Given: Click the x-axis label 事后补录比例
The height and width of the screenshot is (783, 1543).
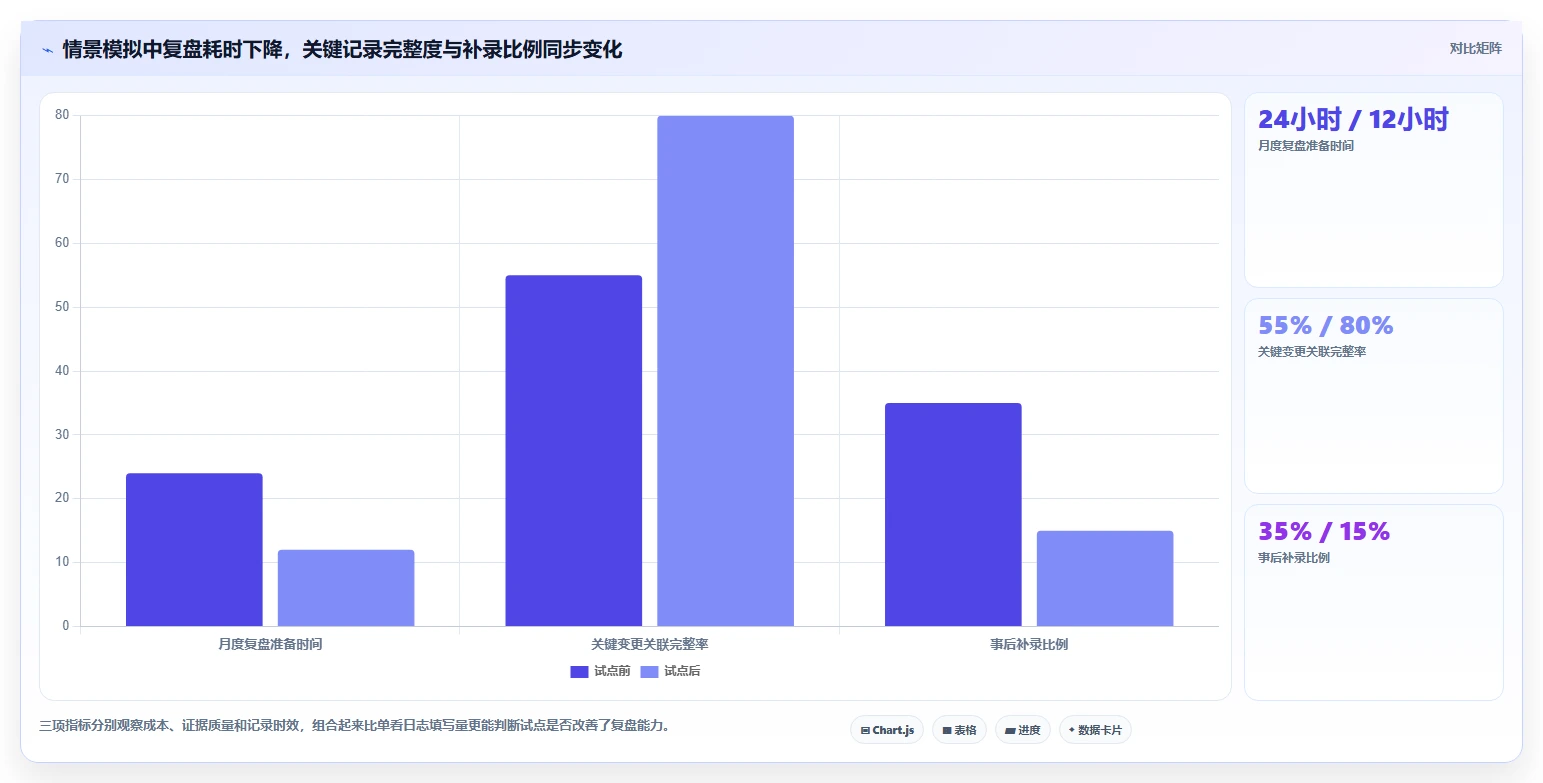Looking at the screenshot, I should [1029, 644].
